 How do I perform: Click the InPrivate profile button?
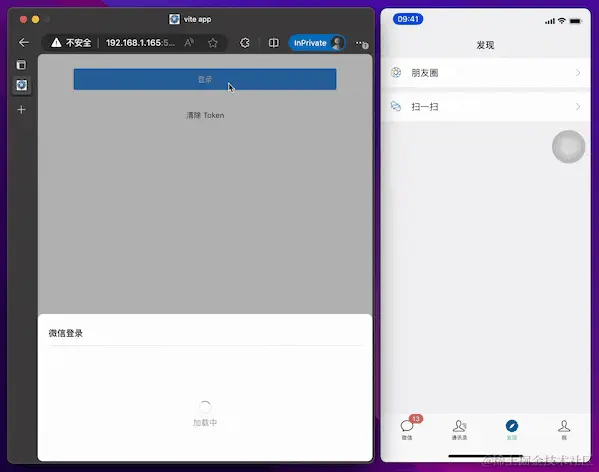coord(317,43)
